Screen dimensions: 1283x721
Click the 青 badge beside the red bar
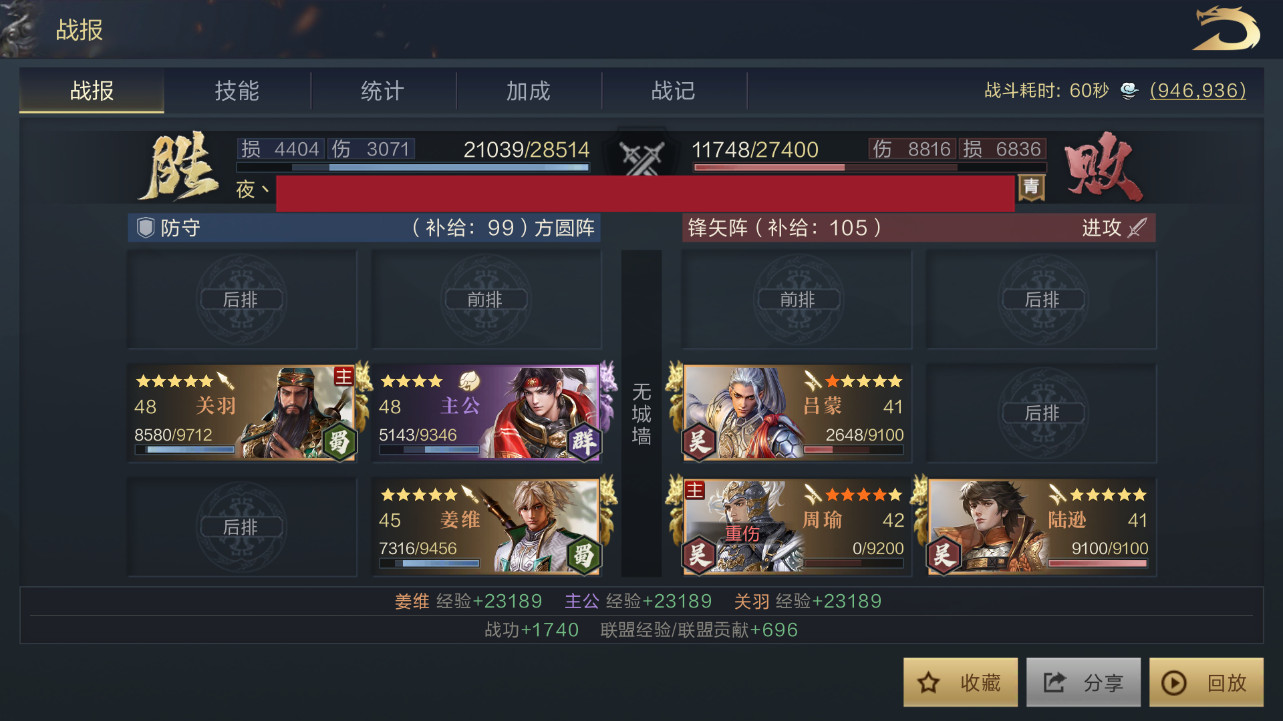pyautogui.click(x=1031, y=186)
